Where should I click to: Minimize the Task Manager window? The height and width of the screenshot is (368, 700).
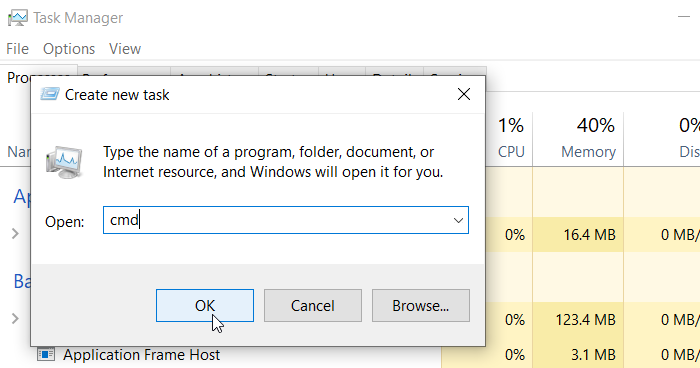pos(683,17)
